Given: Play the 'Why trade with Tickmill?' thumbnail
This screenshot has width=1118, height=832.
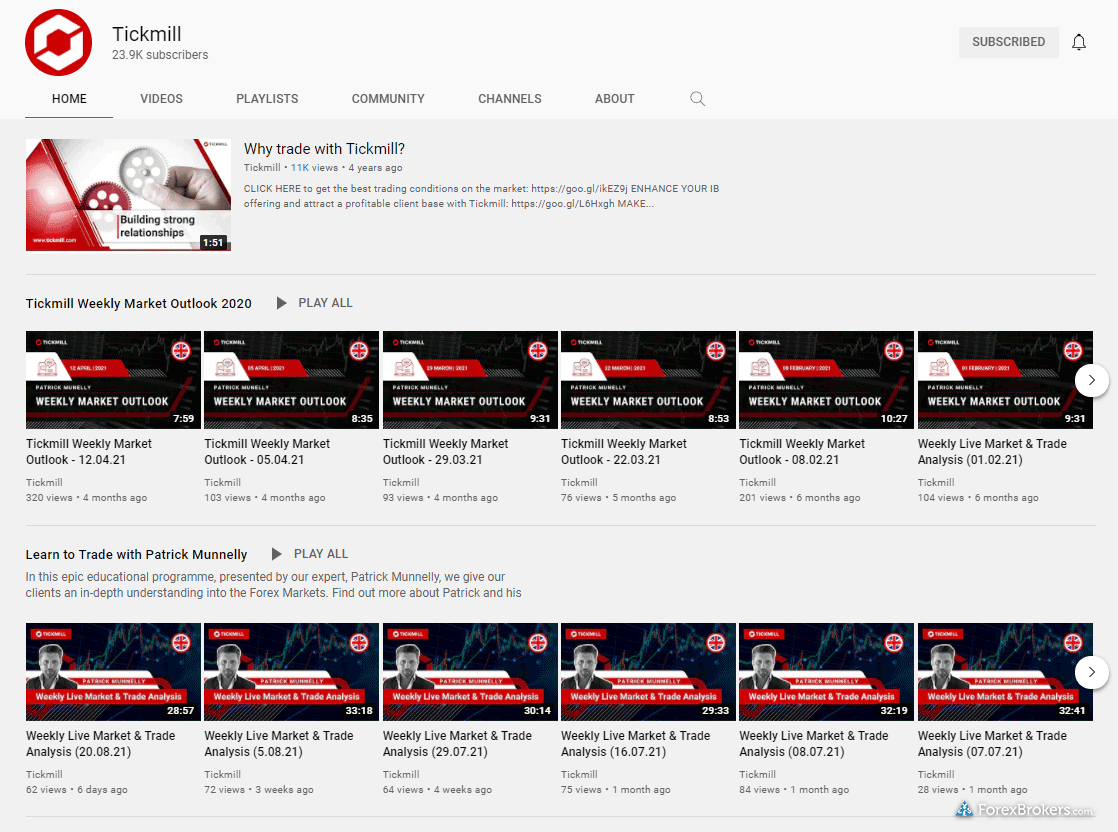Looking at the screenshot, I should (128, 195).
